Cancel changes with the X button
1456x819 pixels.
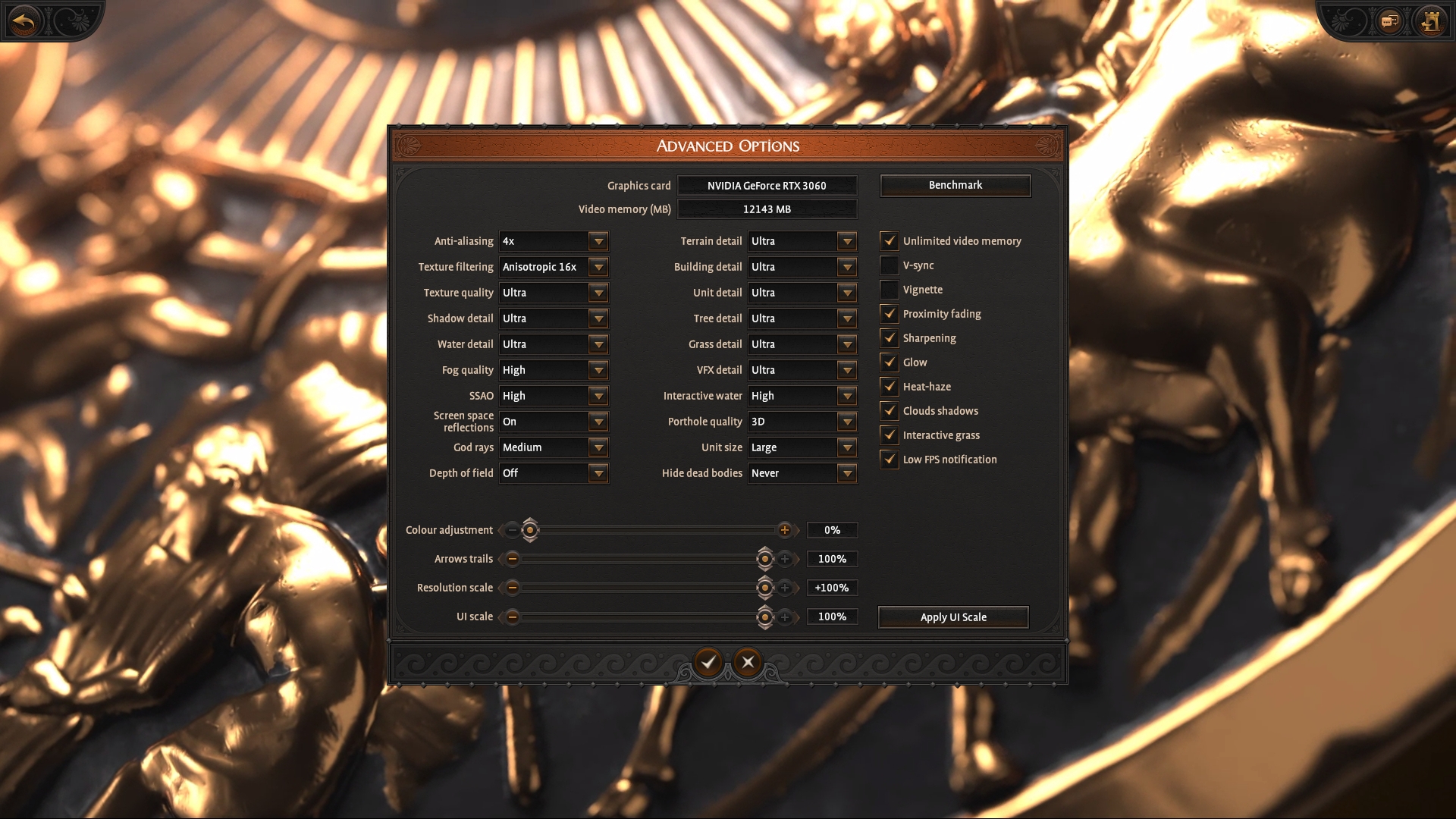(748, 662)
